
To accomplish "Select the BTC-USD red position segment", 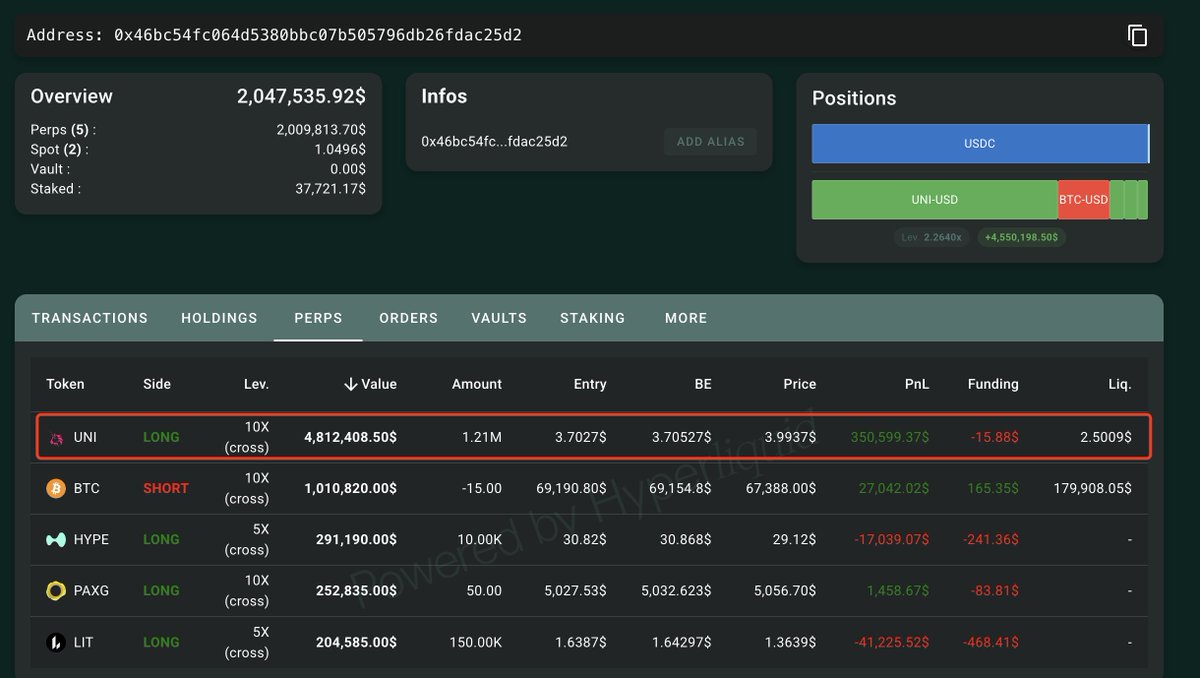I will (1084, 199).
